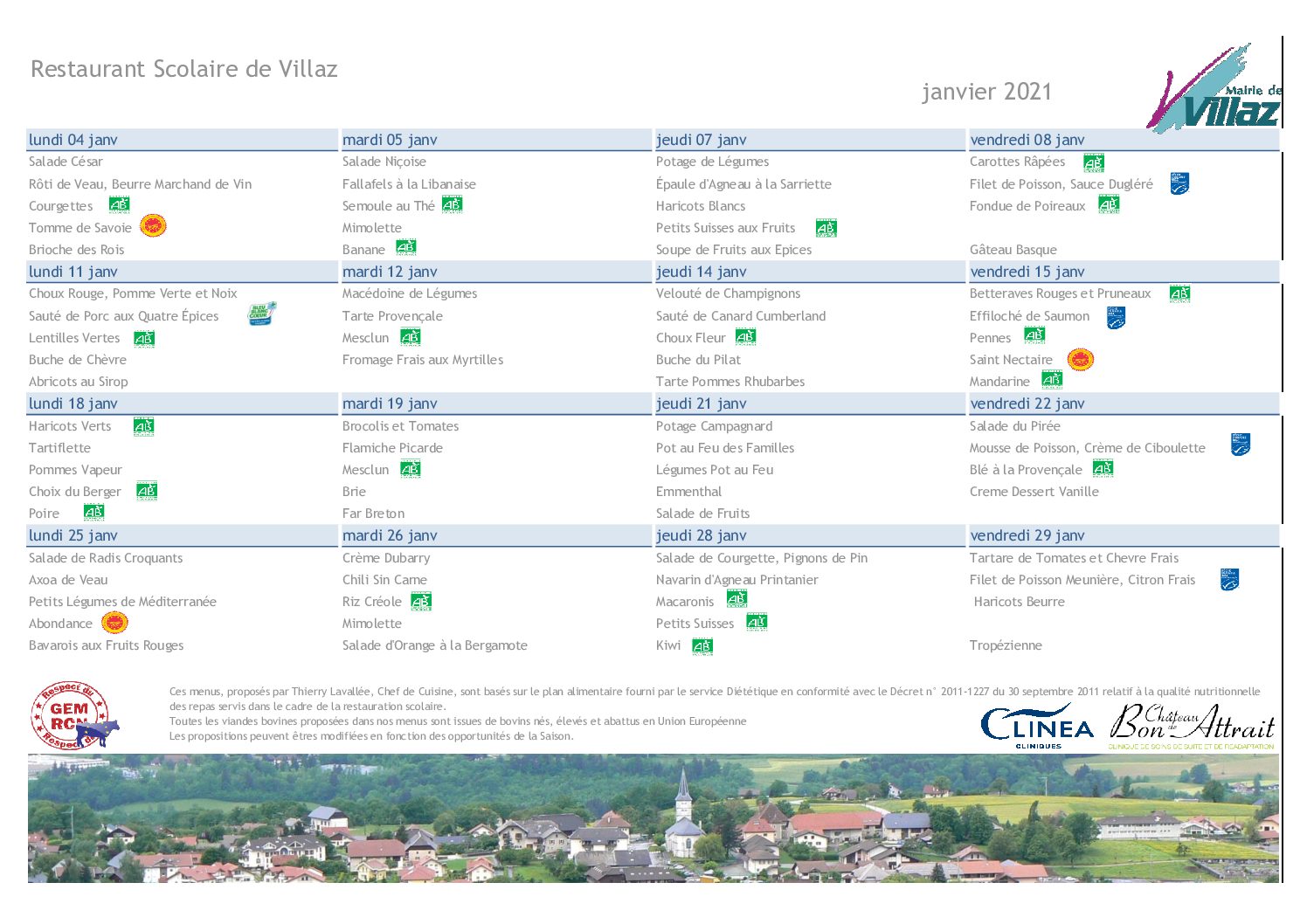The width and height of the screenshot is (1307, 924).
Task: Click the Creme Dessert Vanille item
Action: [1034, 492]
